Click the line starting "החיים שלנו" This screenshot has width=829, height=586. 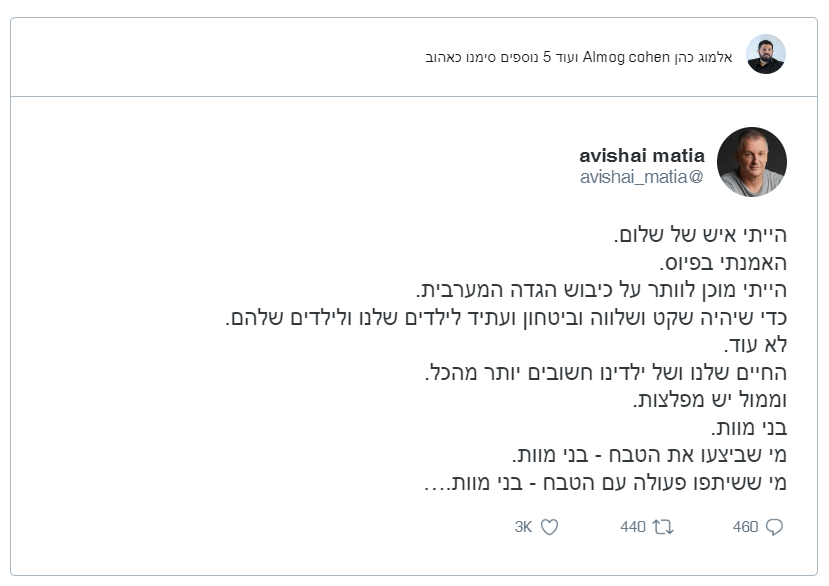pyautogui.click(x=607, y=373)
